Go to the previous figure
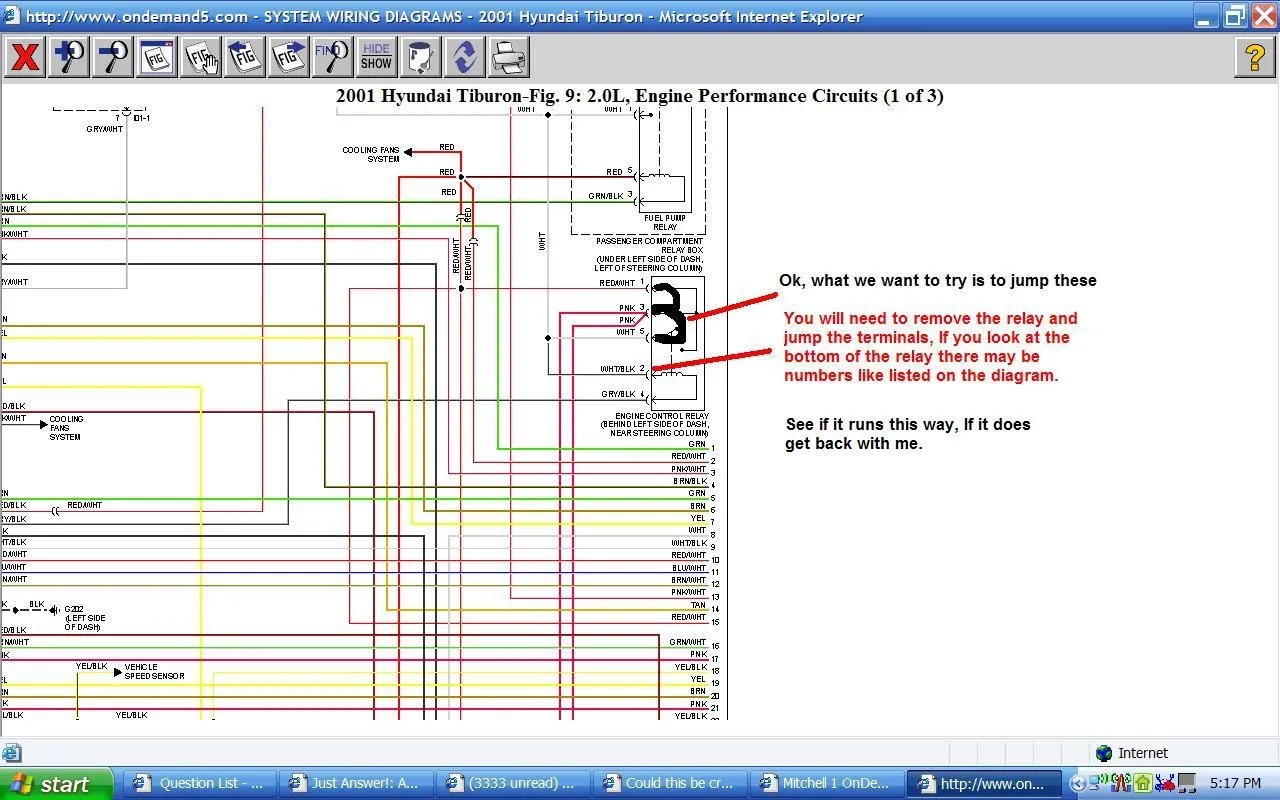 pyautogui.click(x=245, y=57)
